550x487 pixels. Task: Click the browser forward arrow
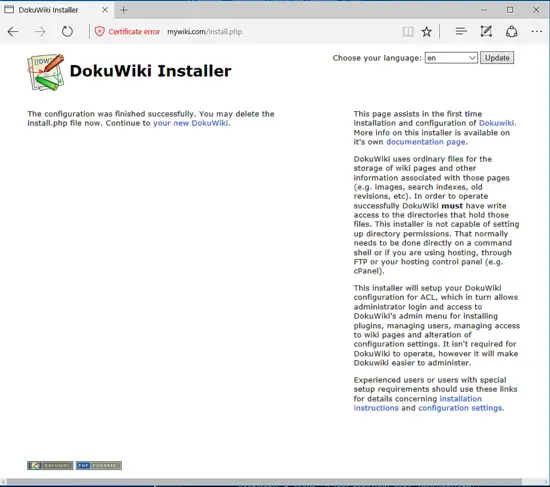40,32
